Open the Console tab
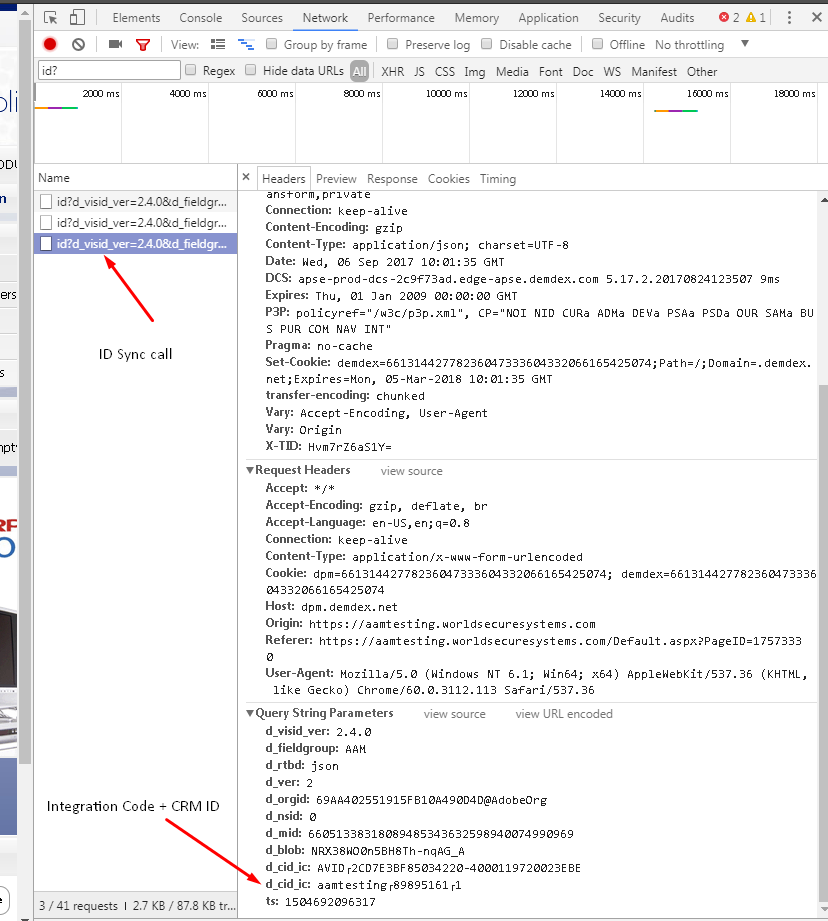The image size is (828, 921). [x=201, y=18]
